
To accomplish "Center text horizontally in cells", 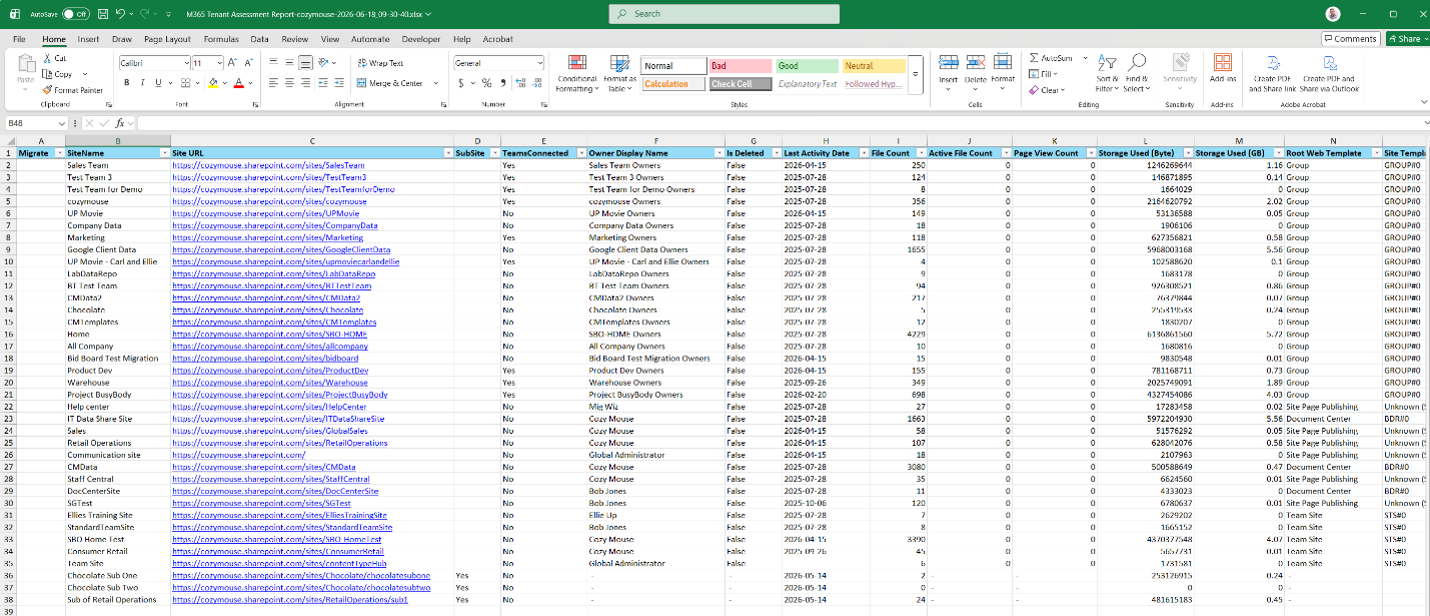I will 289,83.
